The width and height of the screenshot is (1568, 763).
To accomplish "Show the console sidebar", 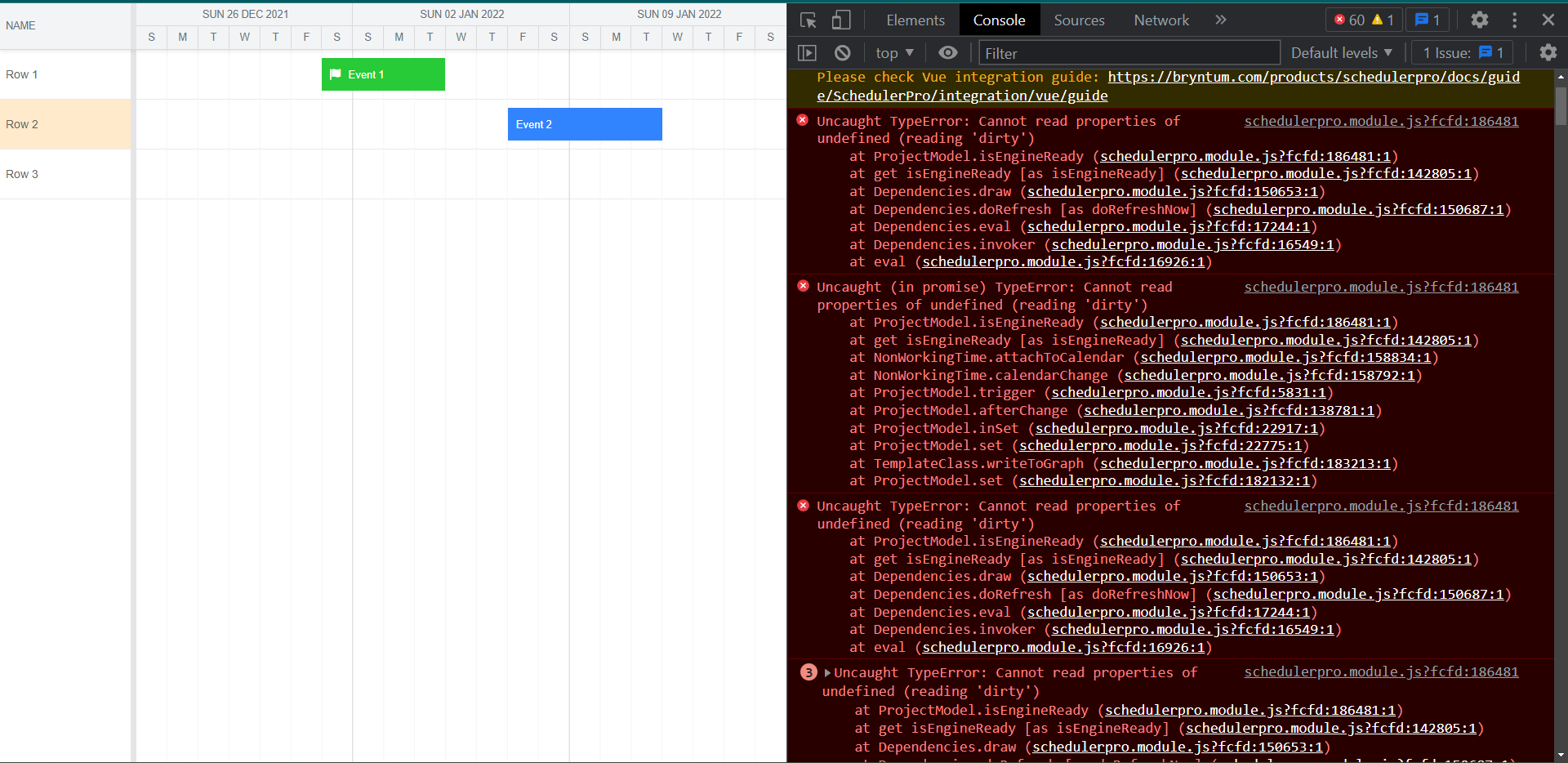I will tap(808, 52).
